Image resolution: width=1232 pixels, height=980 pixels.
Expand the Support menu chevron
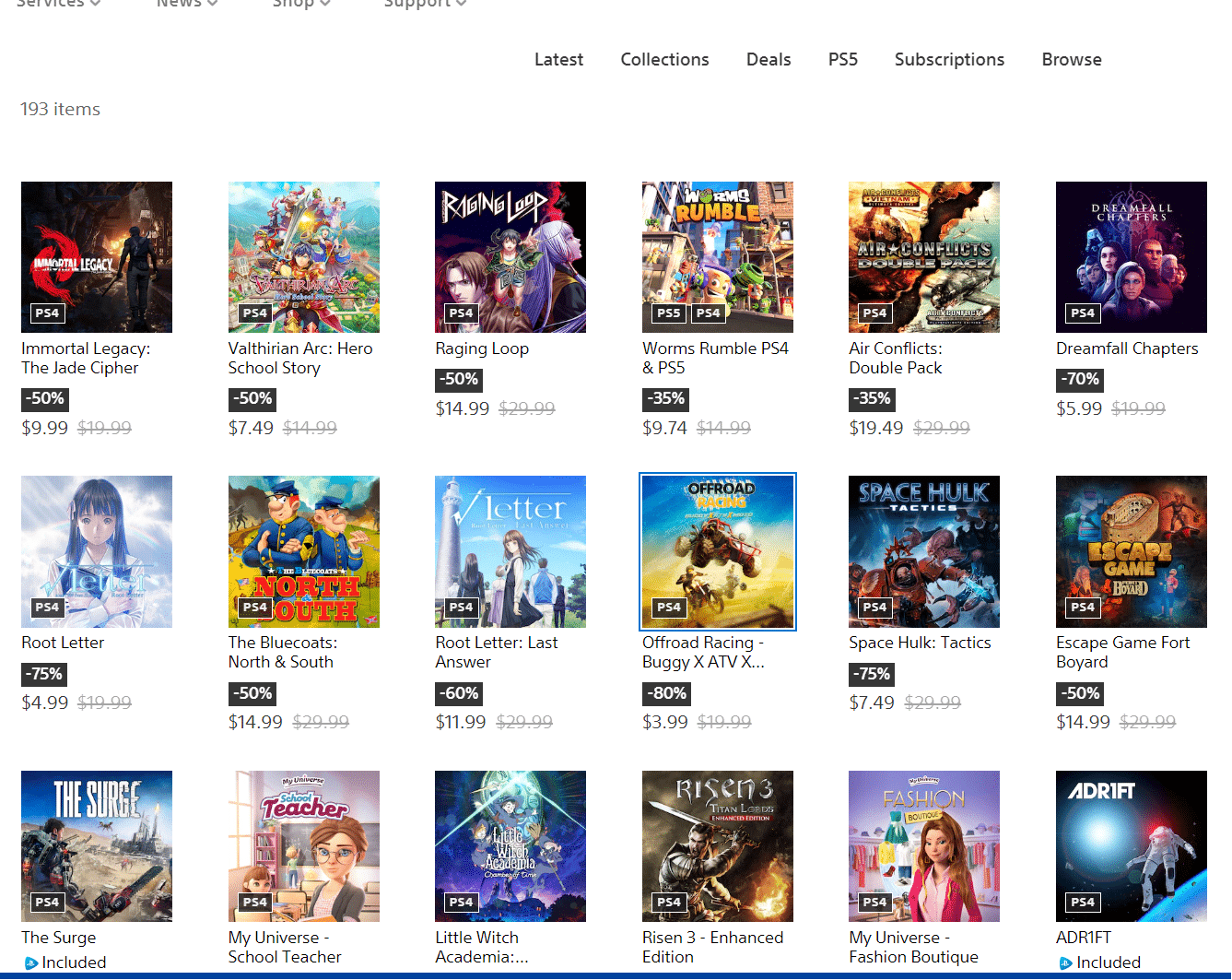(461, 5)
